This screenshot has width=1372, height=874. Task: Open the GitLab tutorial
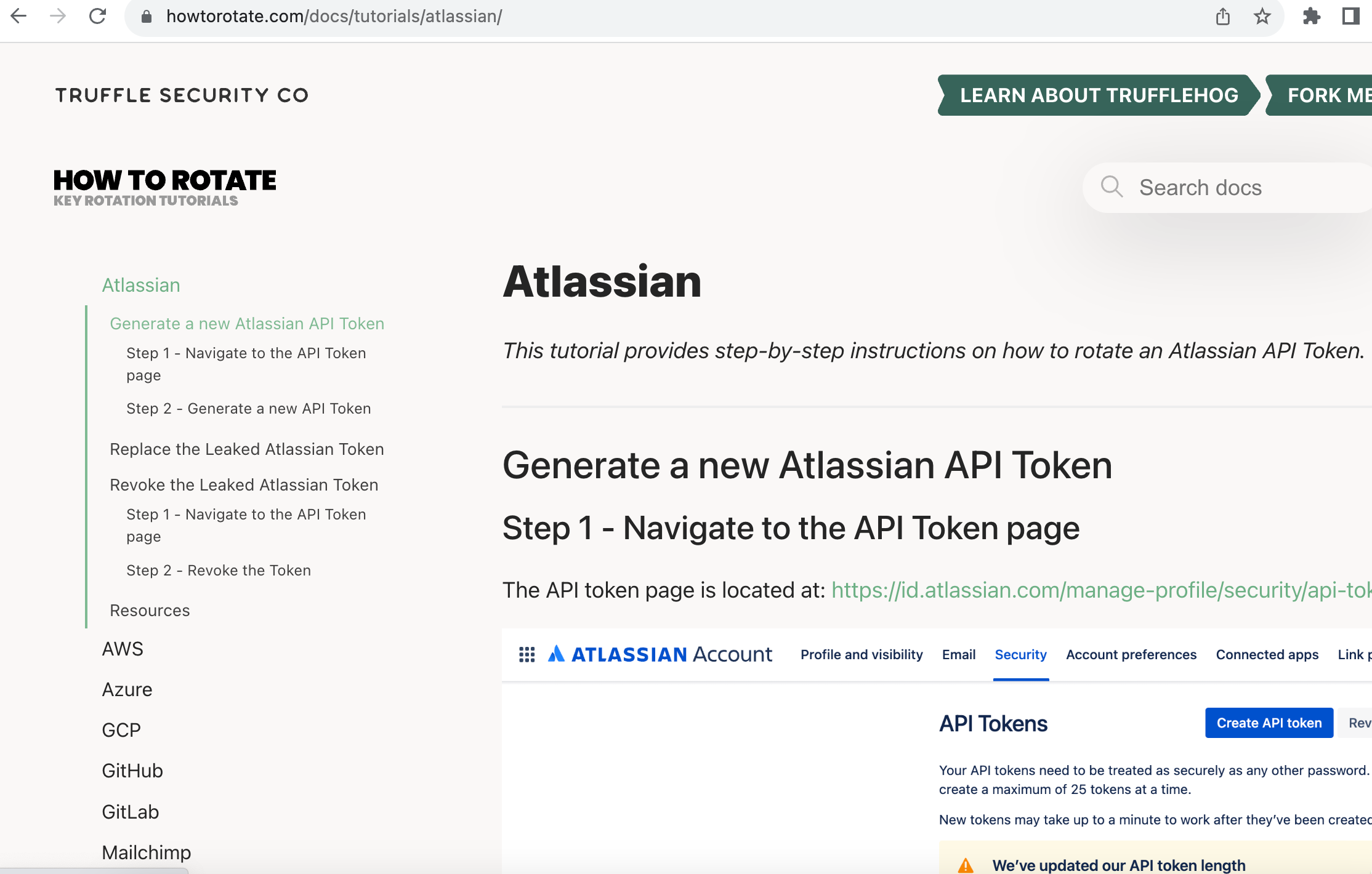[131, 812]
